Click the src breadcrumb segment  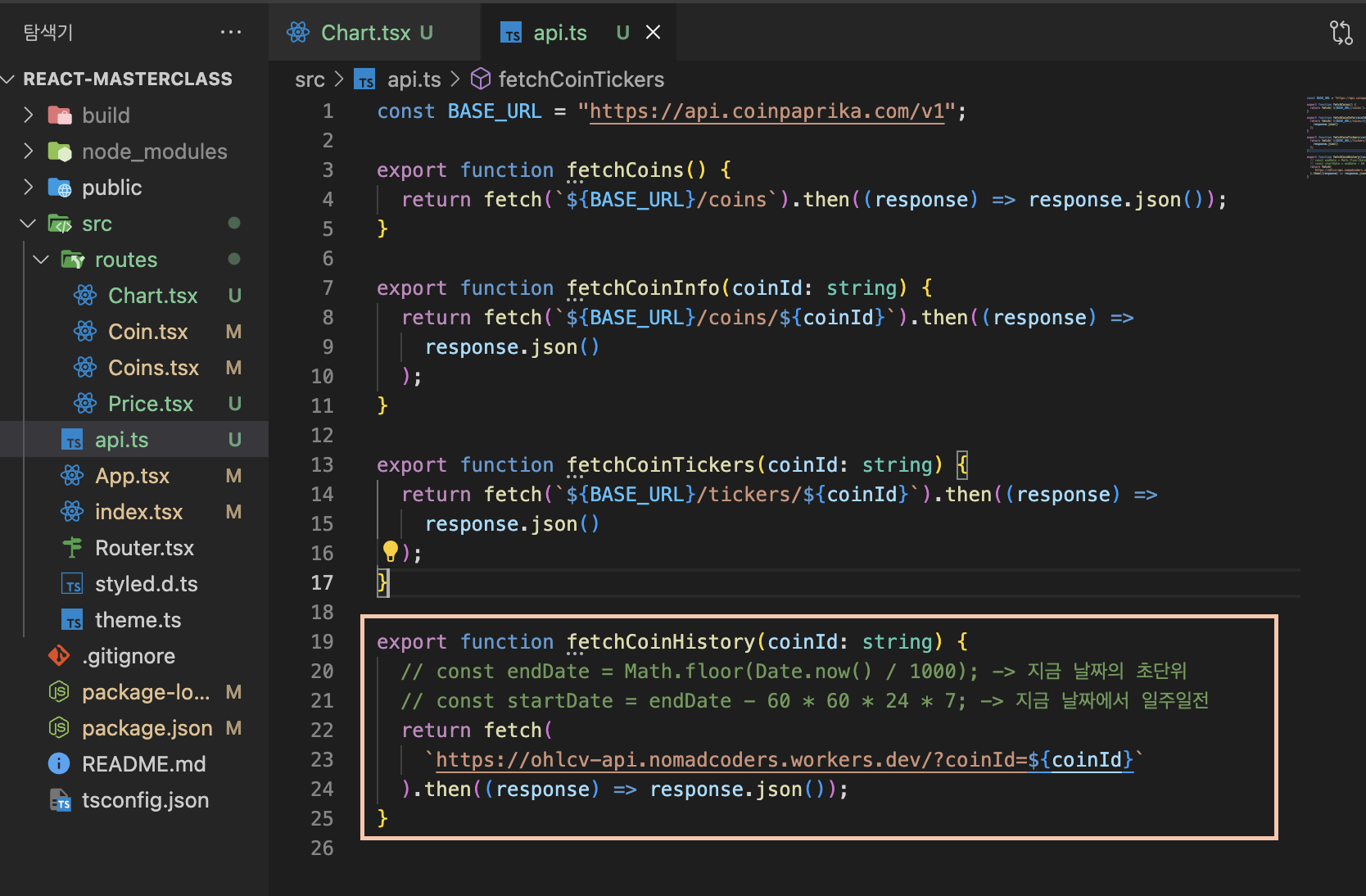[x=310, y=79]
